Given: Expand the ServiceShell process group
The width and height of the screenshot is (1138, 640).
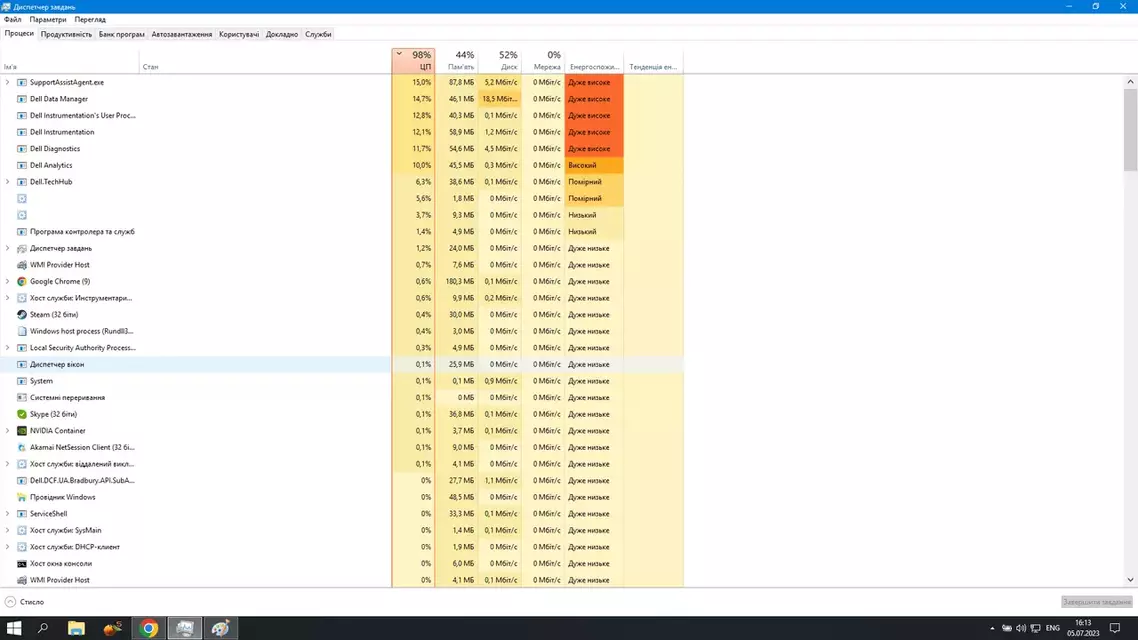Looking at the screenshot, I should 8,514.
